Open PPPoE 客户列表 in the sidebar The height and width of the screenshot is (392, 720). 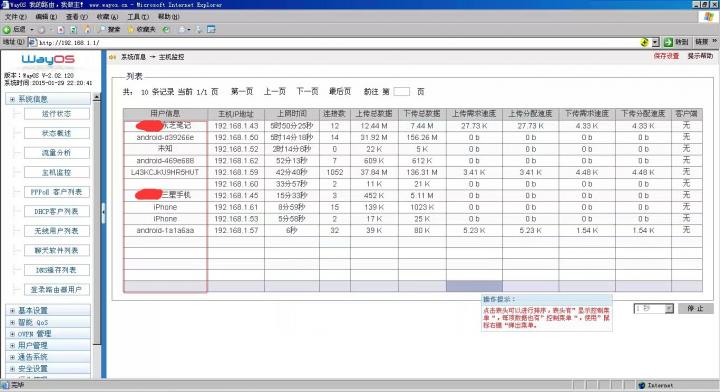tap(56, 192)
